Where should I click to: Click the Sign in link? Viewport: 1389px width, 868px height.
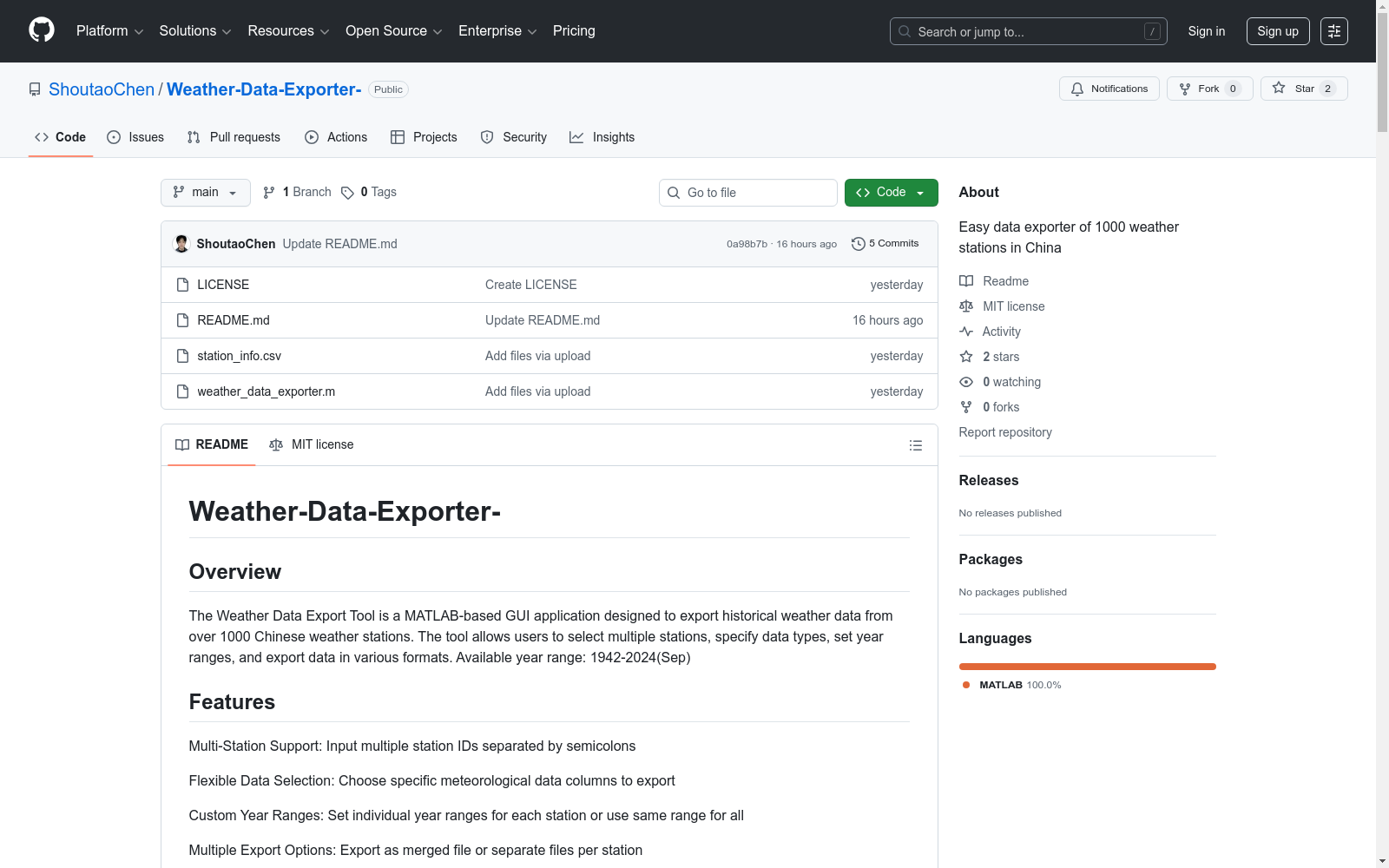click(x=1207, y=31)
